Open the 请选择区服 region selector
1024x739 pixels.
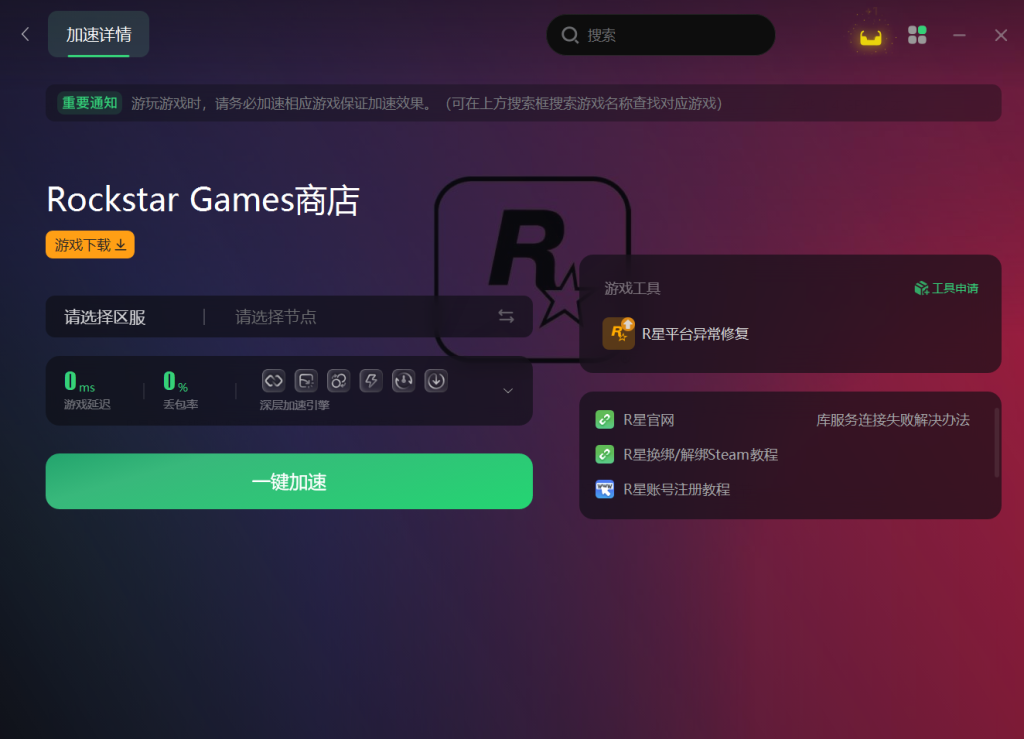point(105,317)
